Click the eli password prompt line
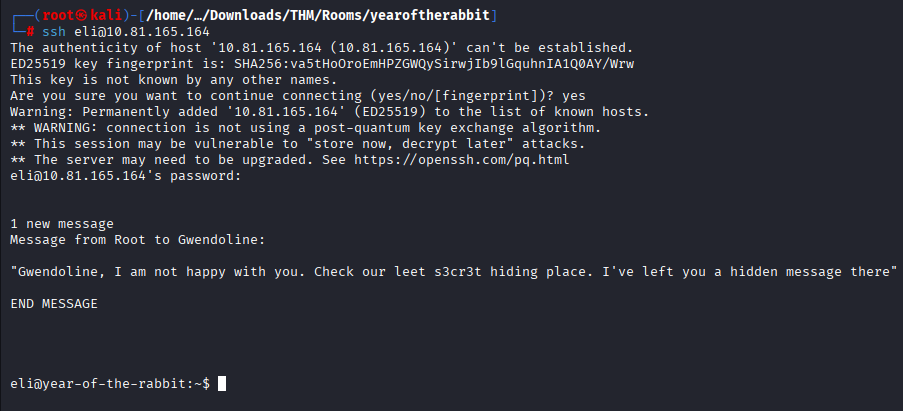Screen dimensions: 903x411 [x=125, y=176]
